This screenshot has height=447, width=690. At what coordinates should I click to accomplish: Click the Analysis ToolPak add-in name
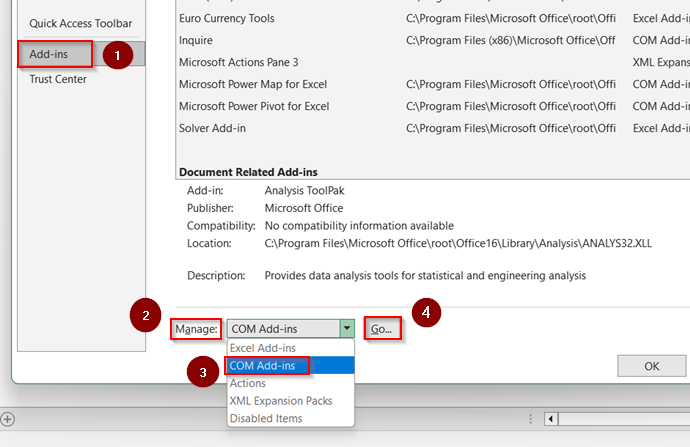[x=305, y=191]
